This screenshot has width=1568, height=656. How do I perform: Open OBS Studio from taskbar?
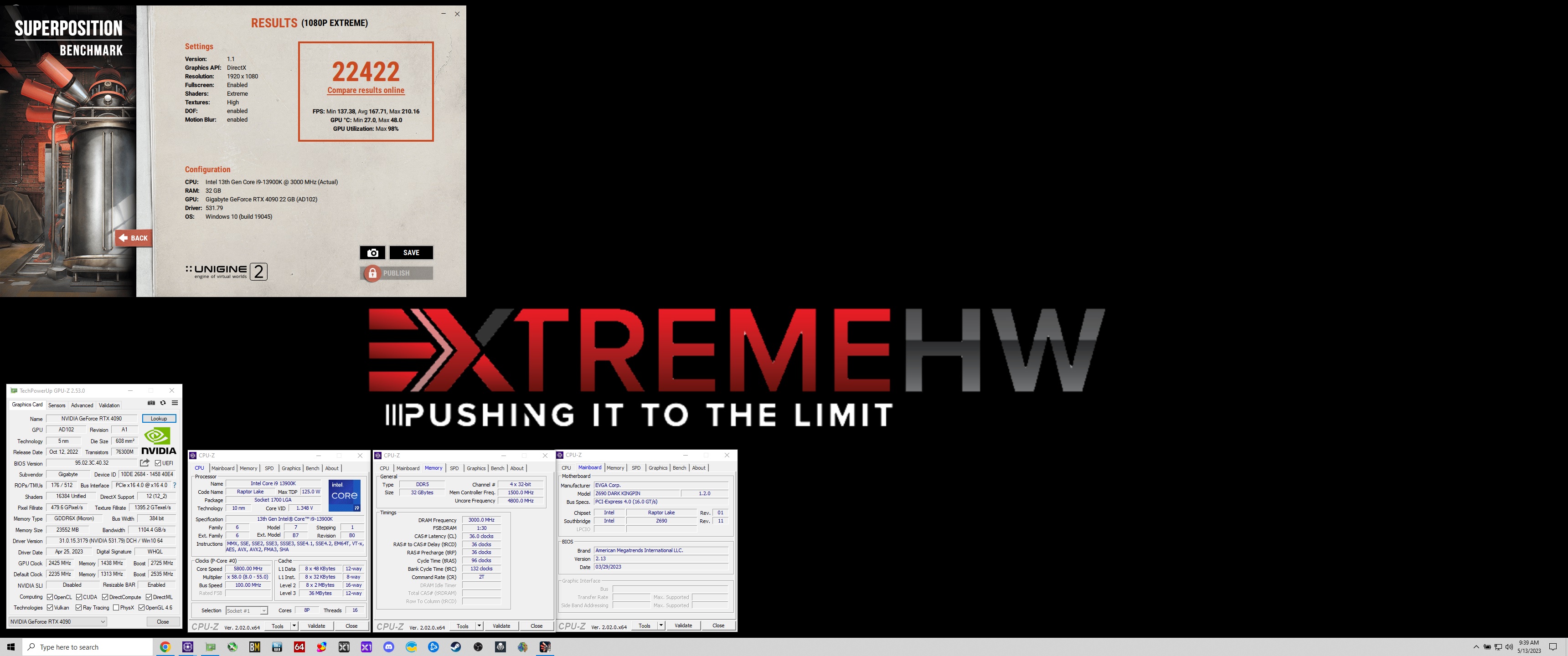click(x=478, y=647)
